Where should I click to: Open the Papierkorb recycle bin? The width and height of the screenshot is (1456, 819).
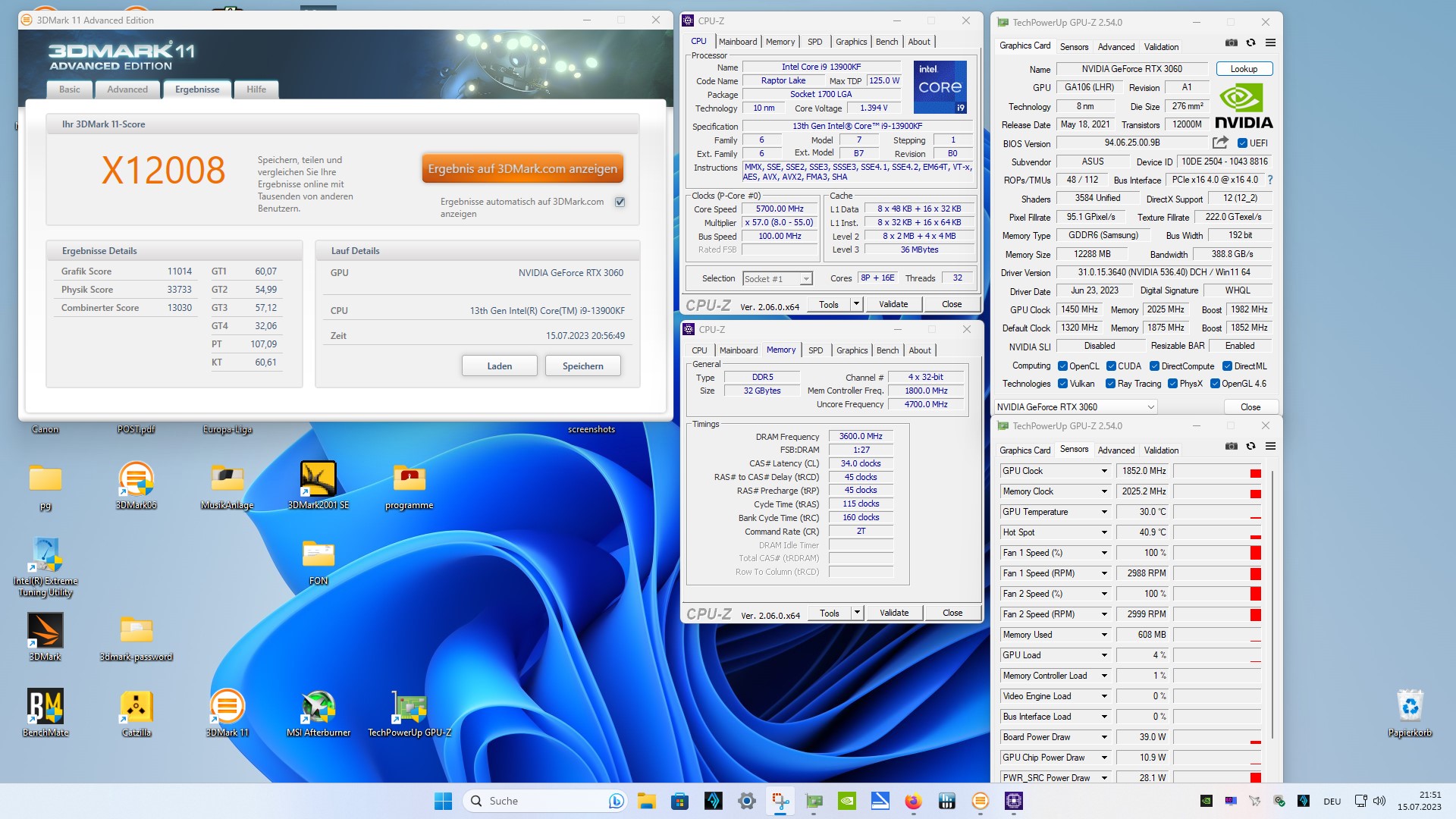[1410, 713]
